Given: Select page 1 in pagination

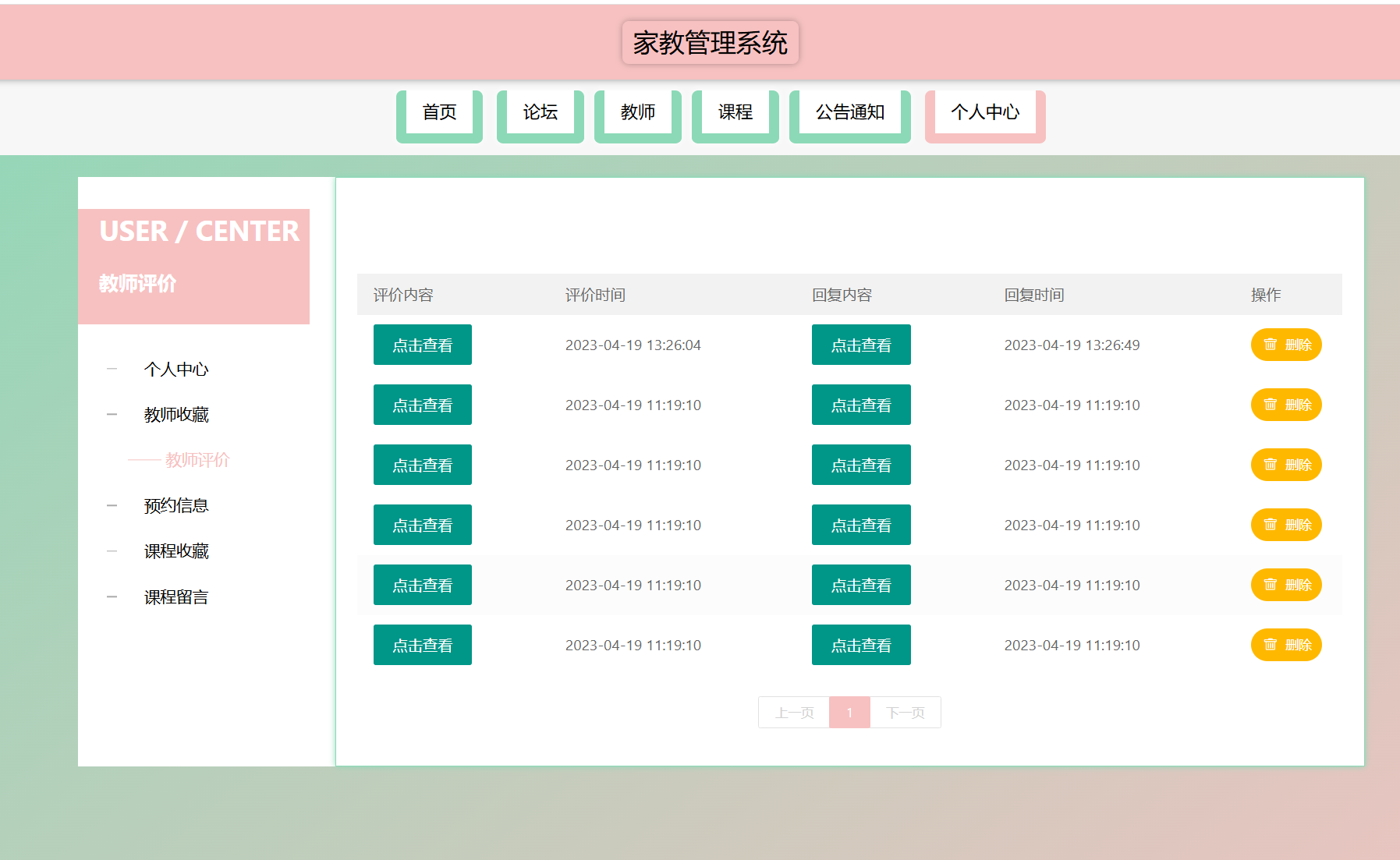Looking at the screenshot, I should point(849,713).
